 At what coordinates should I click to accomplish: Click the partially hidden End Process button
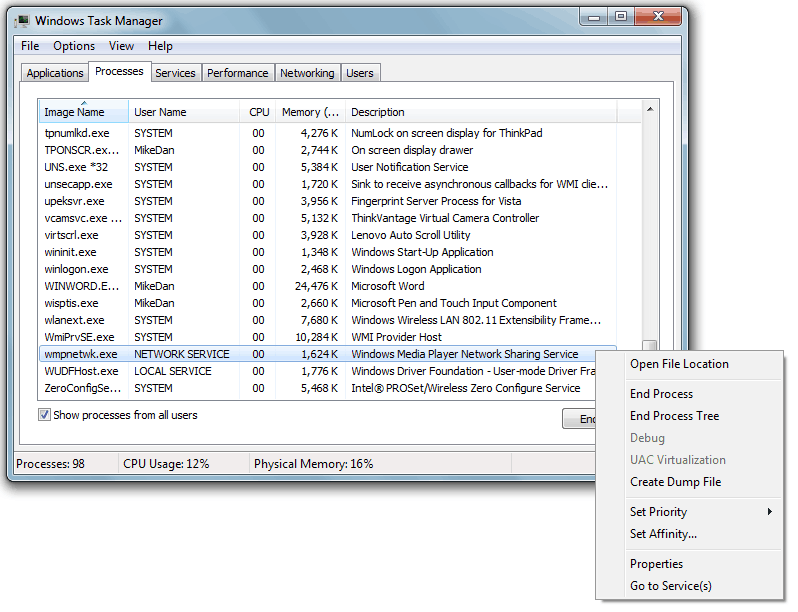579,419
